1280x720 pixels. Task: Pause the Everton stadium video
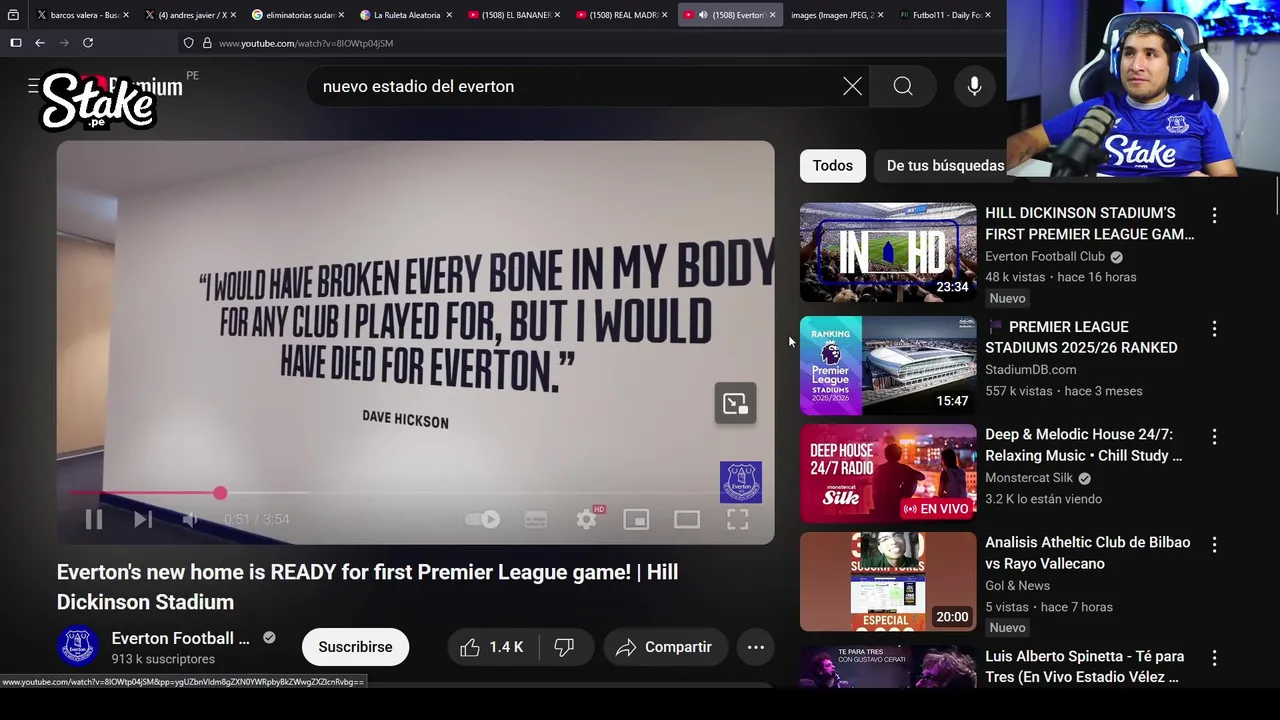(x=93, y=519)
